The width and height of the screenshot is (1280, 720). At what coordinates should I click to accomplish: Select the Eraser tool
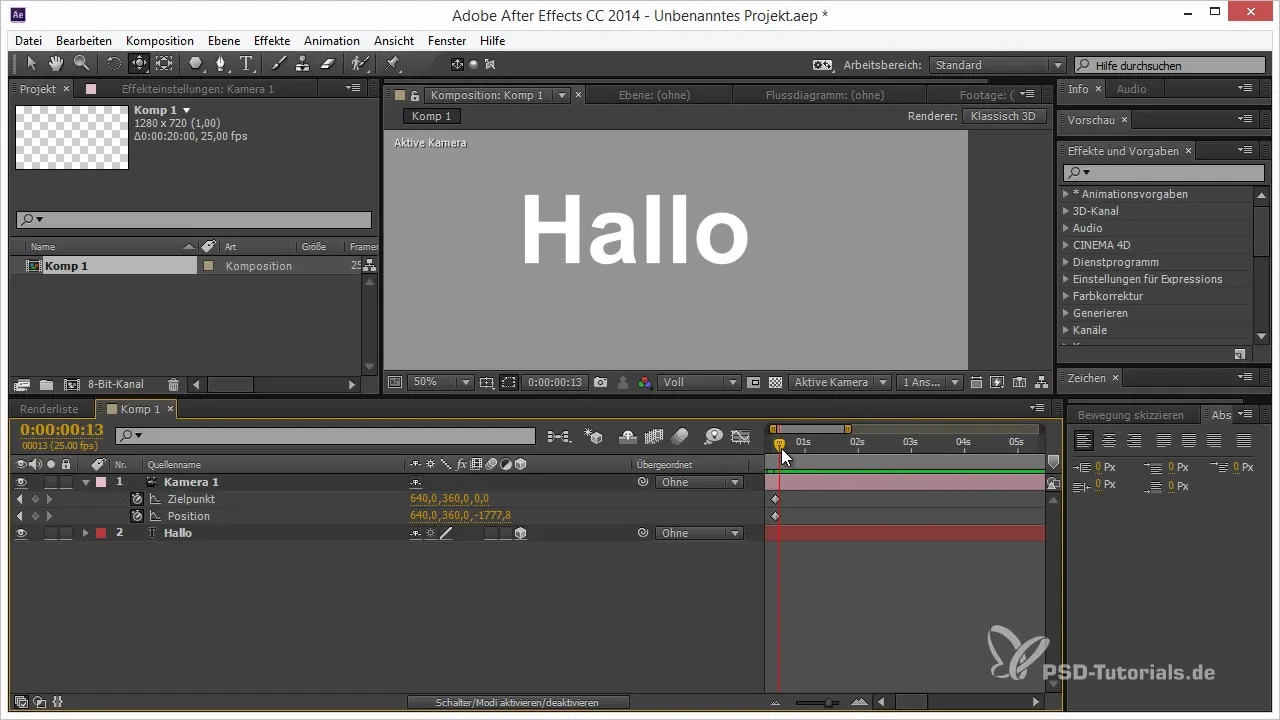coord(326,64)
